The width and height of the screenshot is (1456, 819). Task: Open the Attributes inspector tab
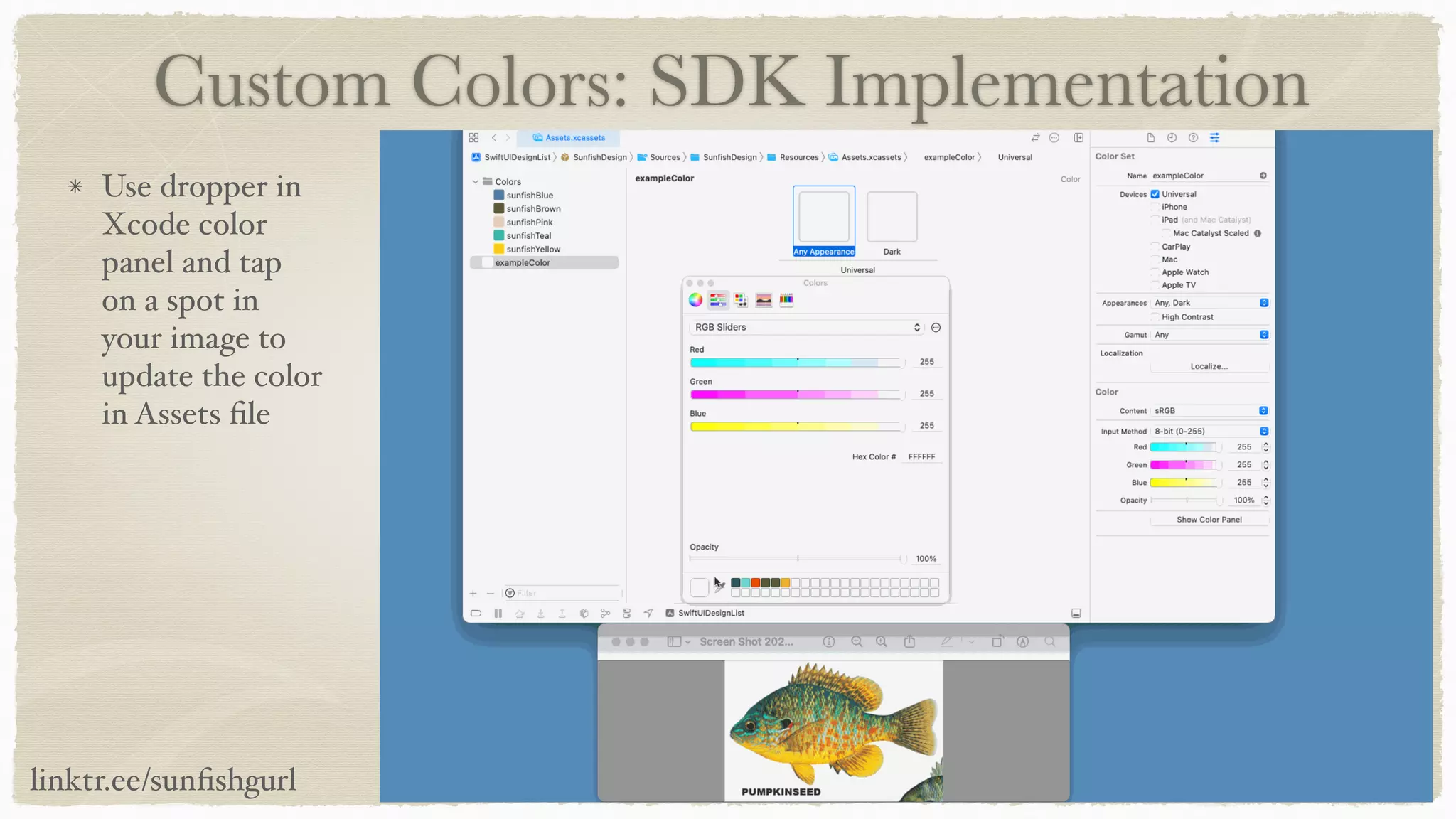(x=1215, y=138)
